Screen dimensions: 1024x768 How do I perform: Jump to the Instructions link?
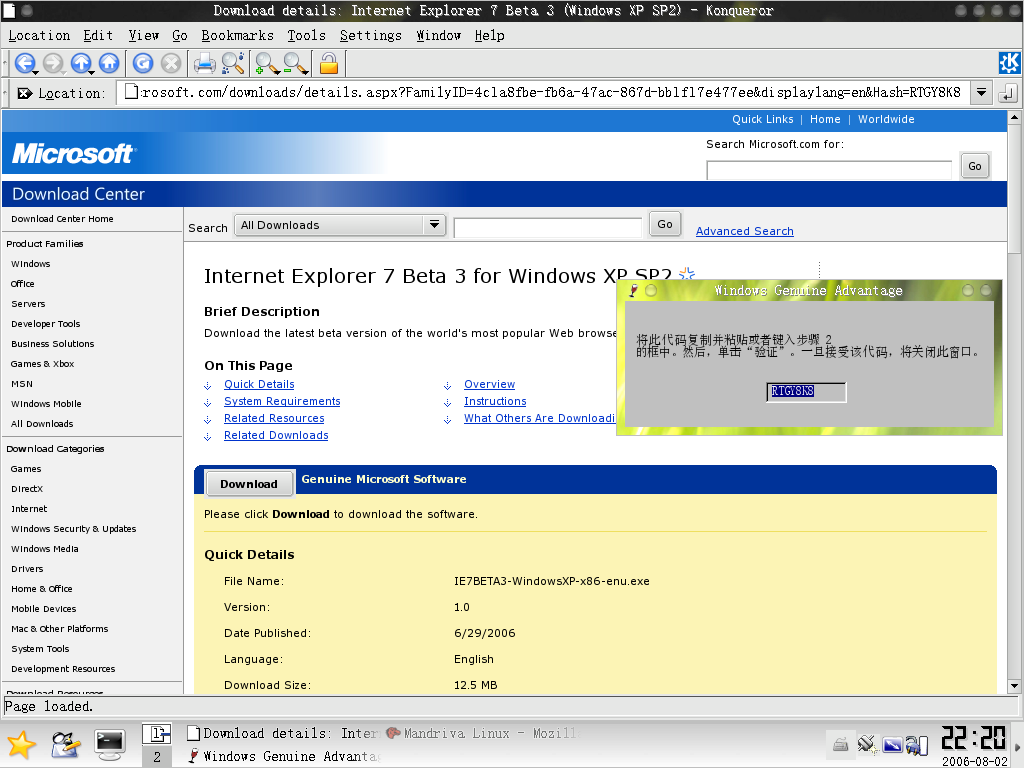495,401
